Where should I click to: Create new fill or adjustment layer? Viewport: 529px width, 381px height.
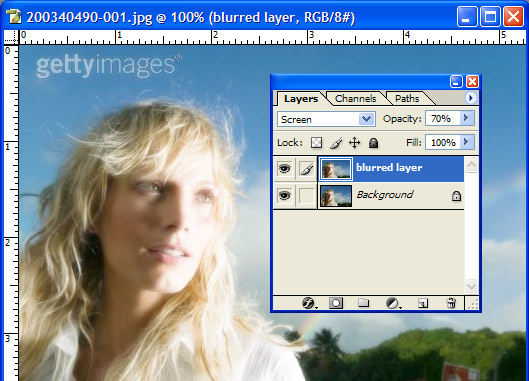tap(393, 303)
